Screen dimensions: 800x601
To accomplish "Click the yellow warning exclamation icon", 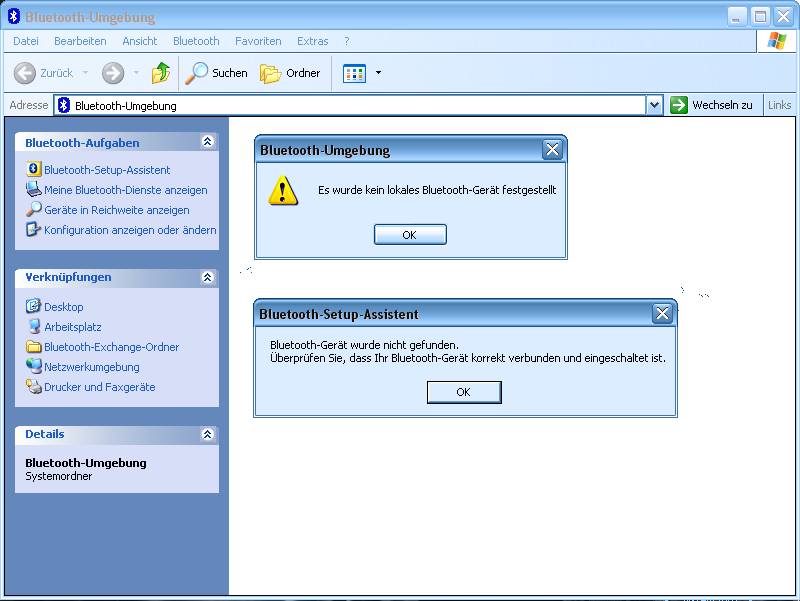I will (x=283, y=190).
